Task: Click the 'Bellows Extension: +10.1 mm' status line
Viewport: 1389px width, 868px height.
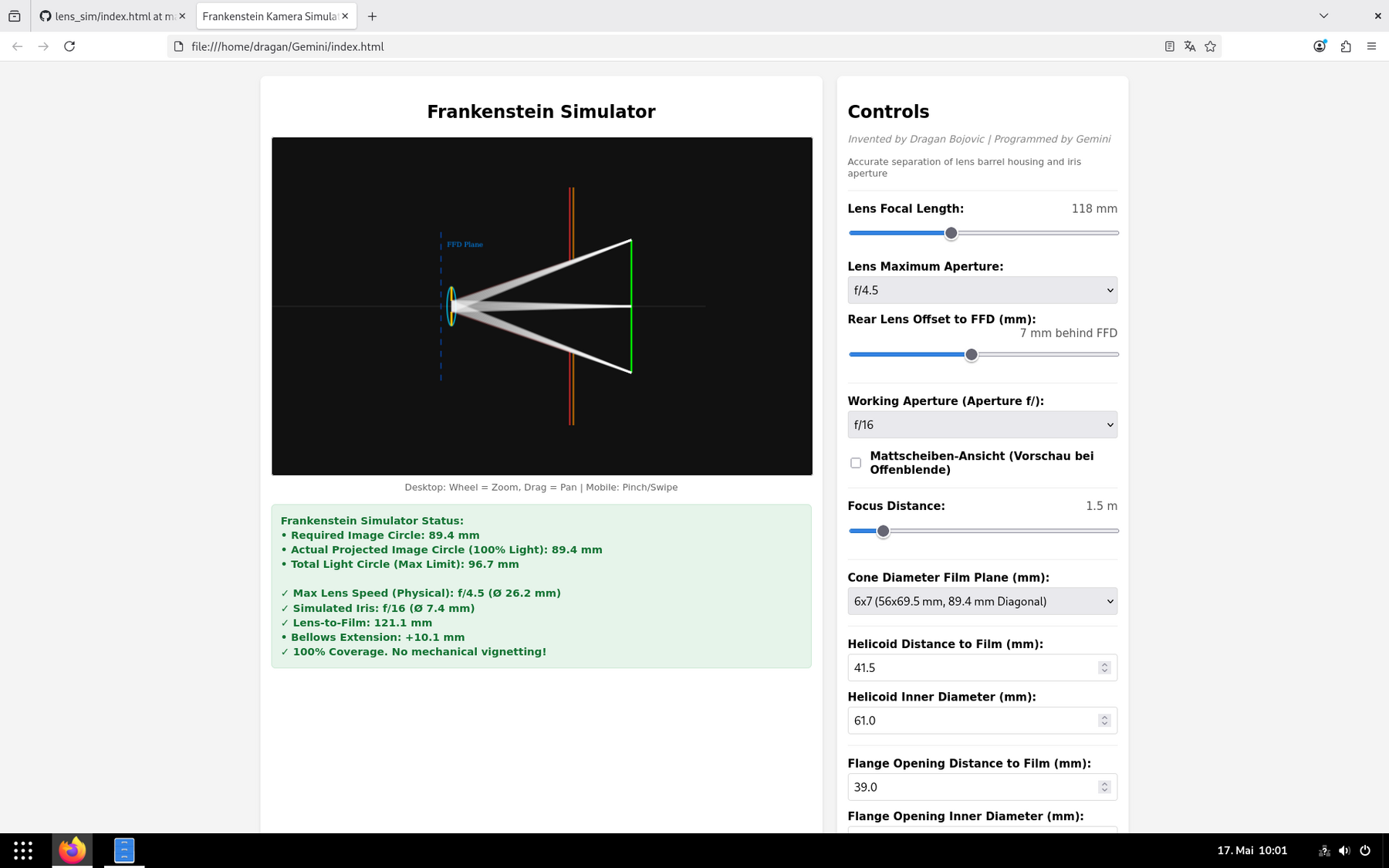Action: [373, 637]
